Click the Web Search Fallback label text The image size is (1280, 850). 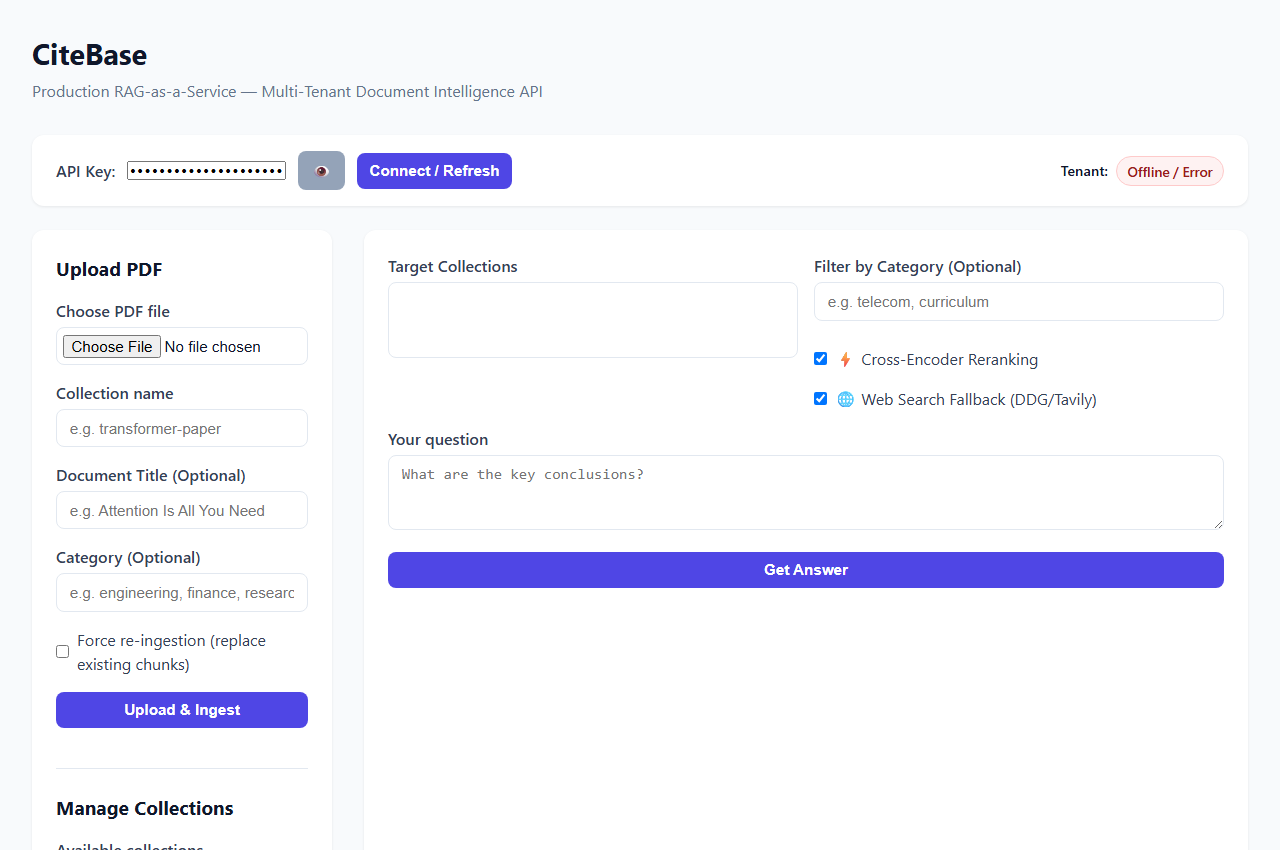click(x=979, y=400)
